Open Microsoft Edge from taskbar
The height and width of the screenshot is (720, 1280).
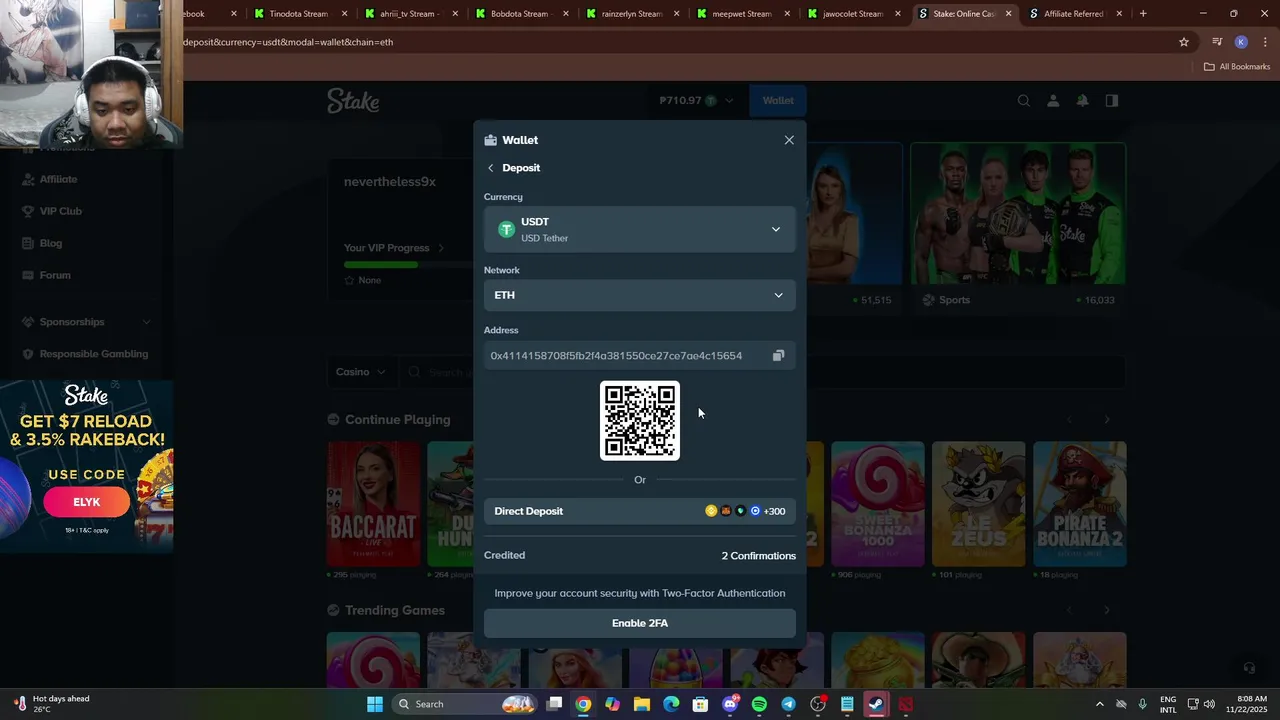pyautogui.click(x=671, y=704)
